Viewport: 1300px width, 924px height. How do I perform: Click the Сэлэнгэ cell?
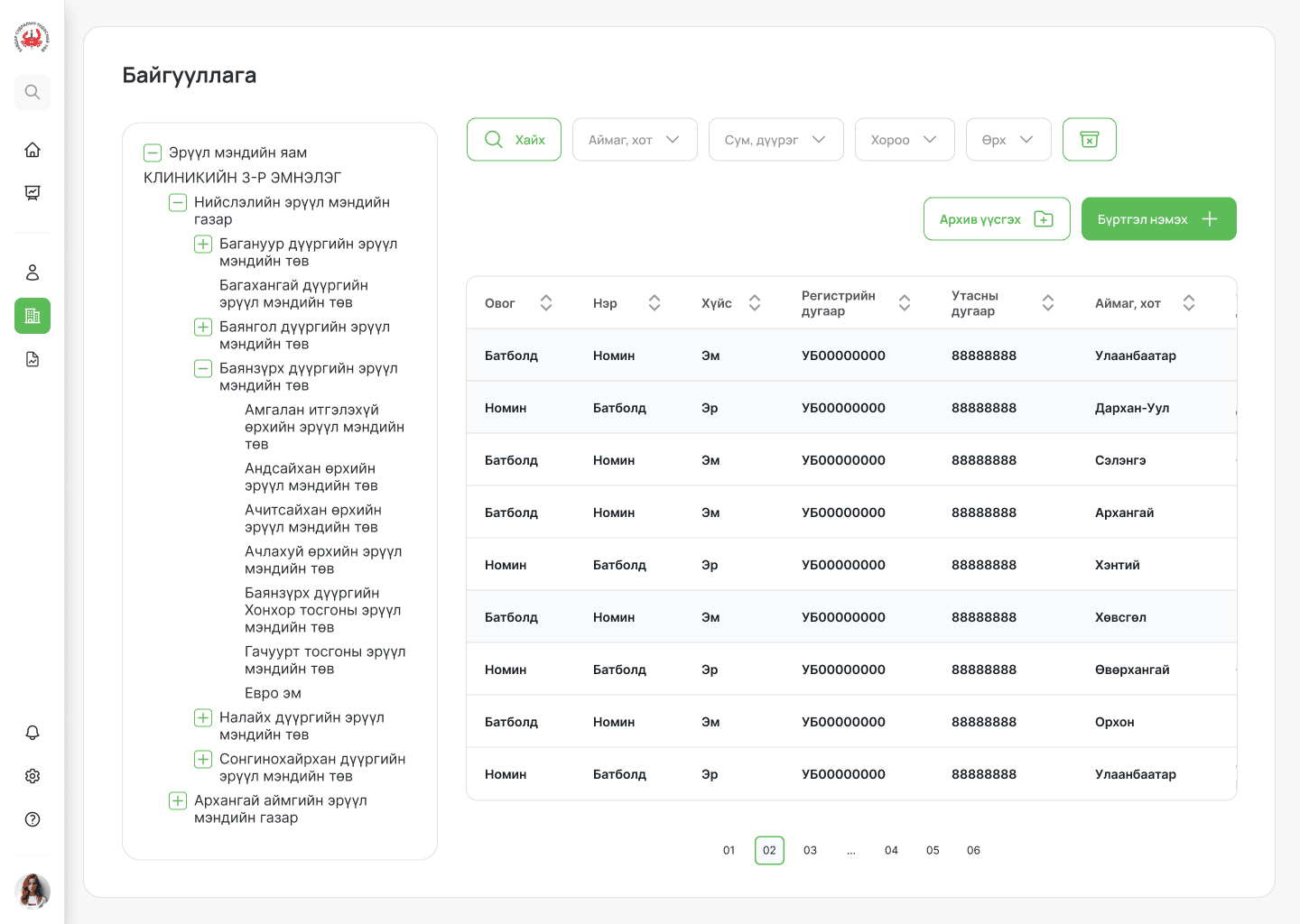click(1120, 460)
